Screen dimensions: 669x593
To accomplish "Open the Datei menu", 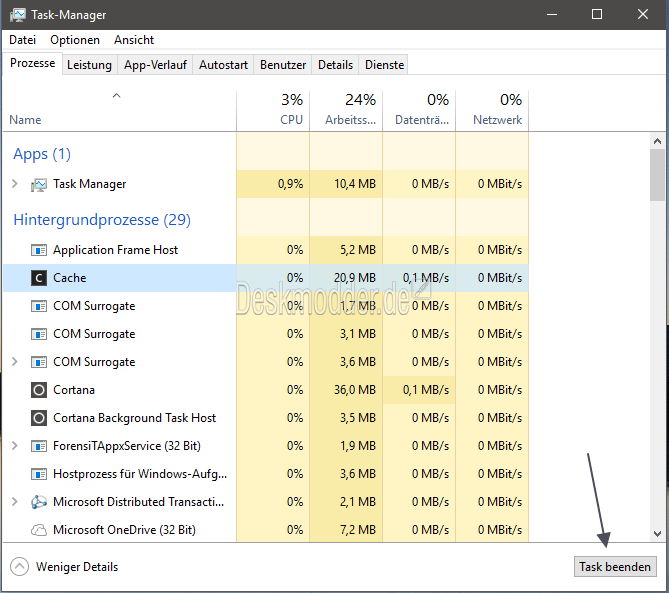I will 23,40.
